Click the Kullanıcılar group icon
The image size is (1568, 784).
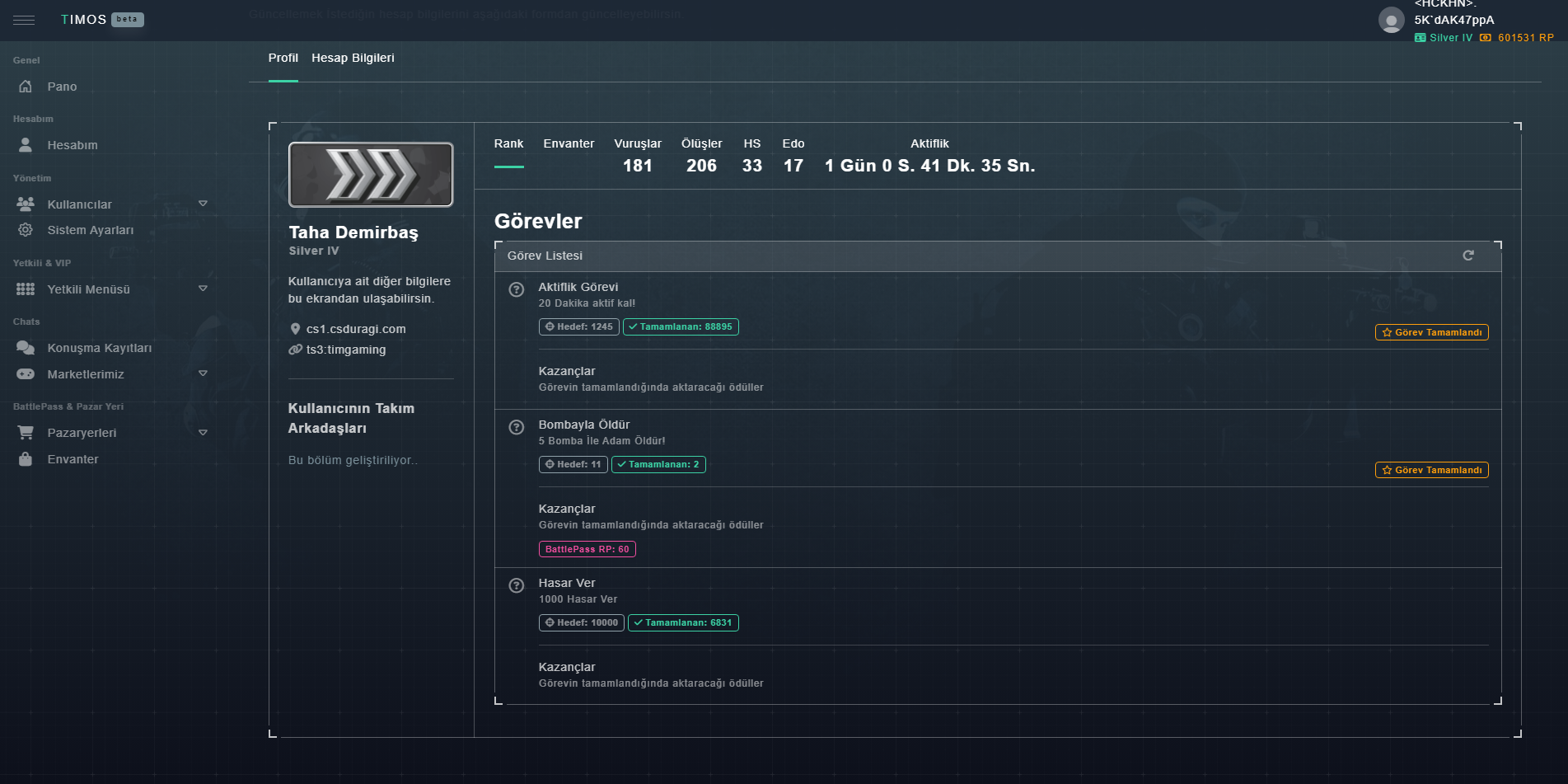pyautogui.click(x=26, y=204)
